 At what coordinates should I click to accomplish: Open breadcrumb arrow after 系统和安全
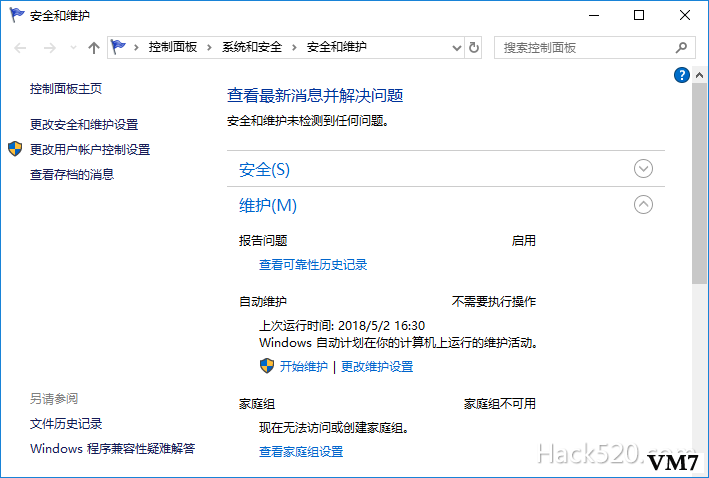click(294, 47)
